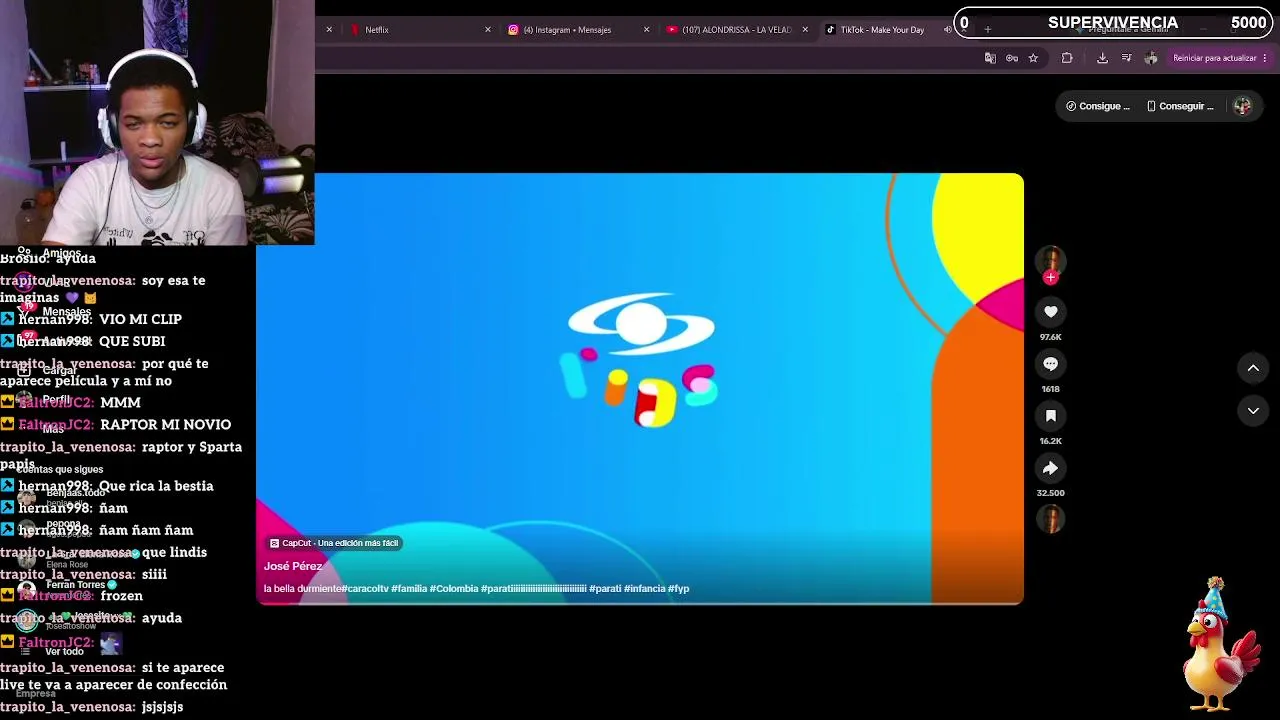The height and width of the screenshot is (720, 1280).
Task: Click the #infancia hashtag in the caption
Action: (644, 589)
